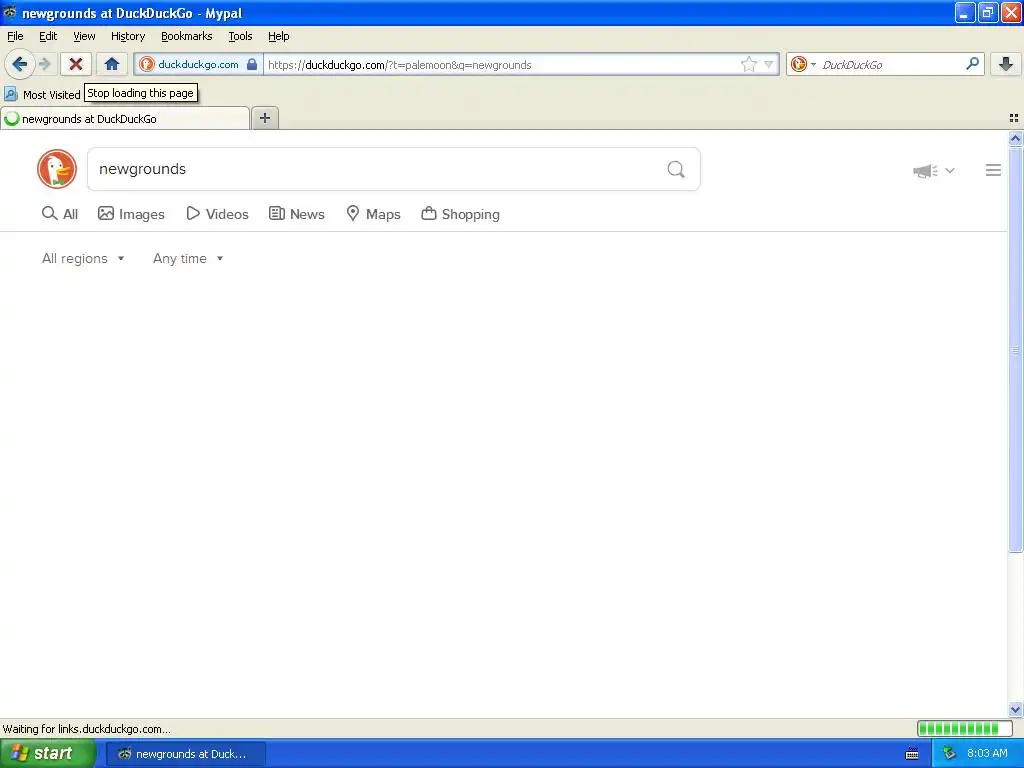
Task: Open the Help menu
Action: tap(279, 36)
